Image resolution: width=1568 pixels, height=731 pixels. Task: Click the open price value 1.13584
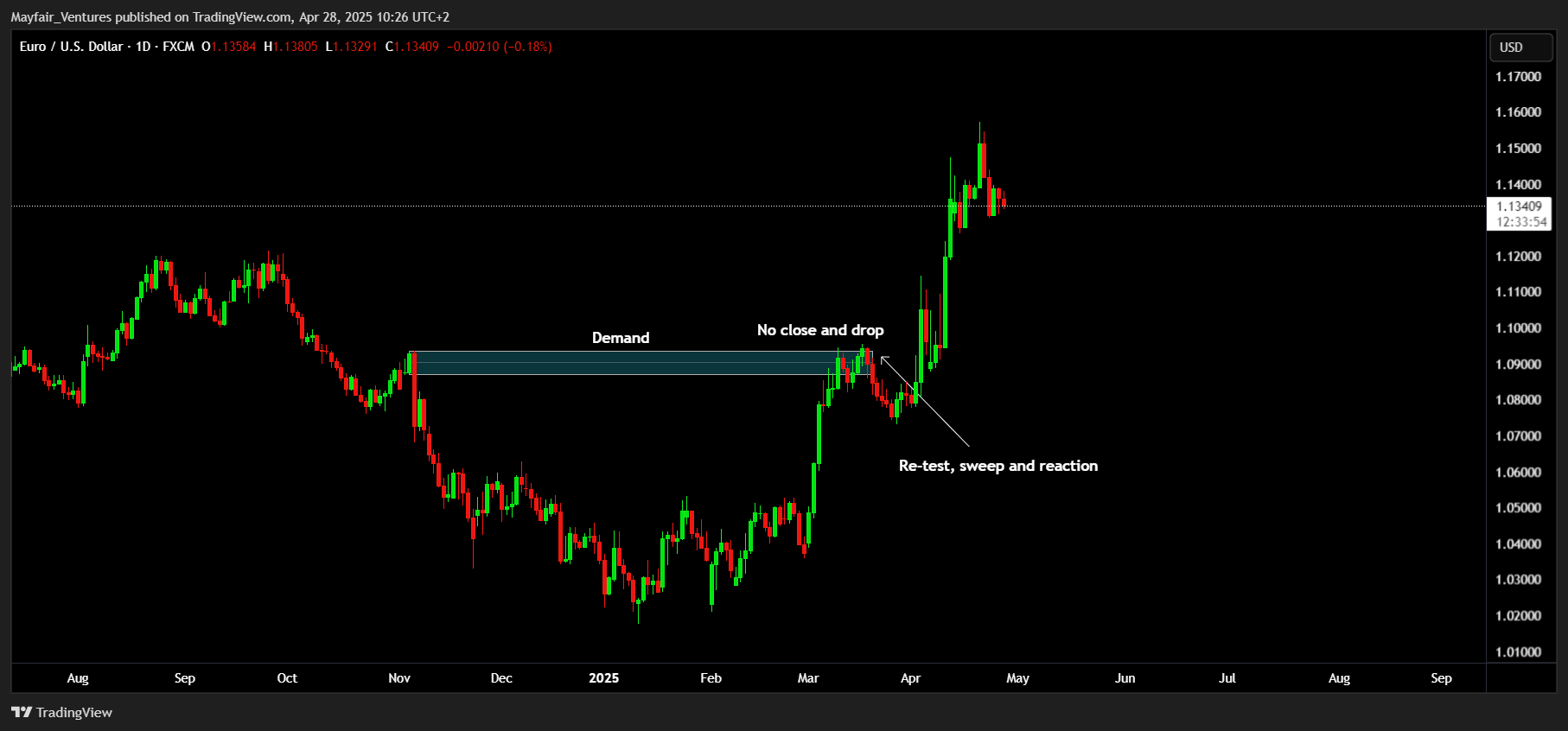[x=233, y=47]
